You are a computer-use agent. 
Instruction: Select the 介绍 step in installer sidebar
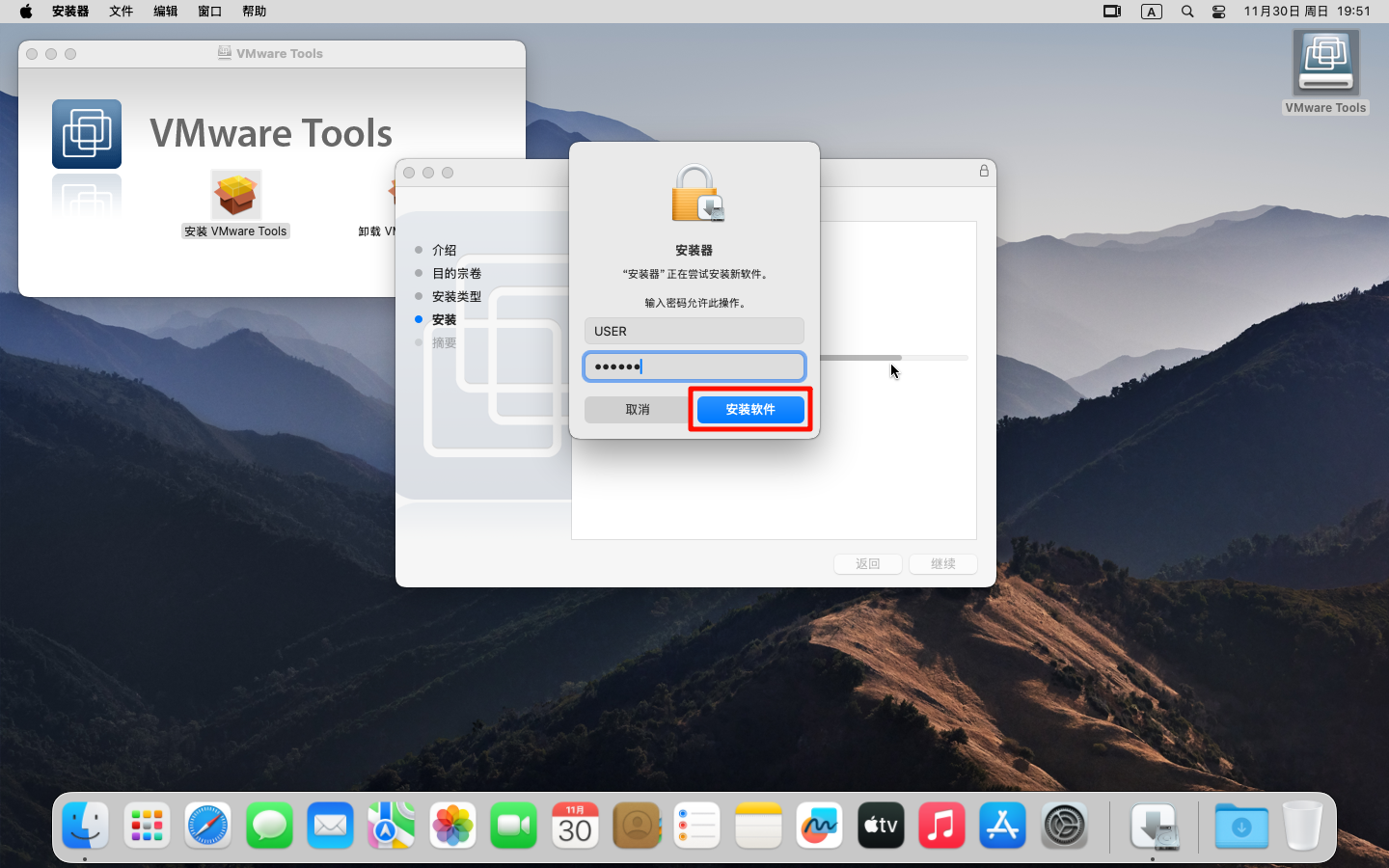444,250
